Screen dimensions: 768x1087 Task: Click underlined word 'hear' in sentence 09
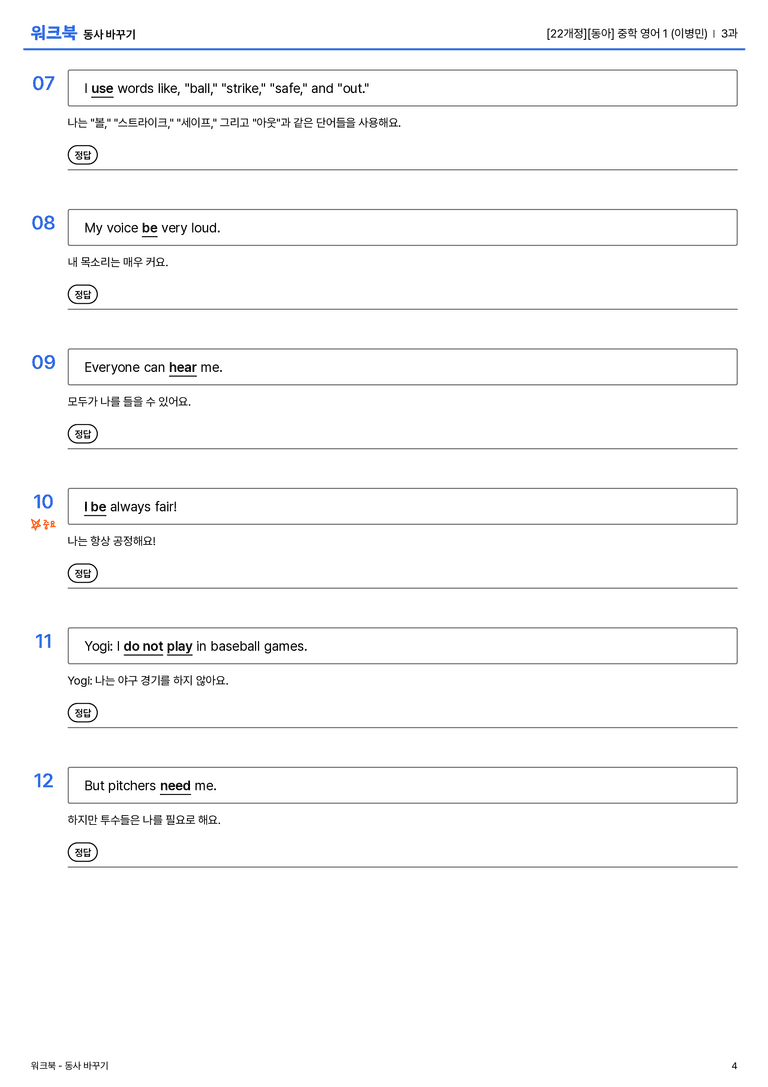[183, 367]
